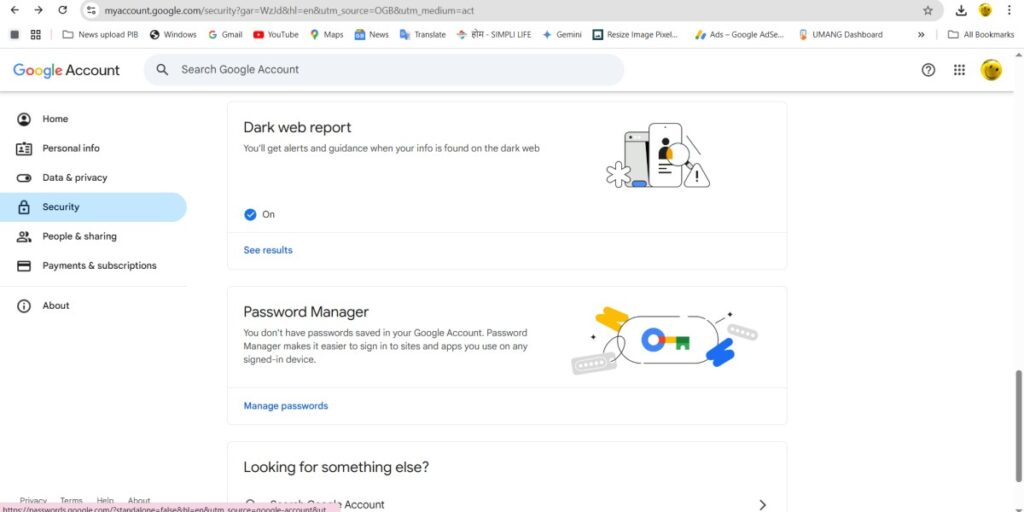Go to Personal info in sidebar

(70, 148)
